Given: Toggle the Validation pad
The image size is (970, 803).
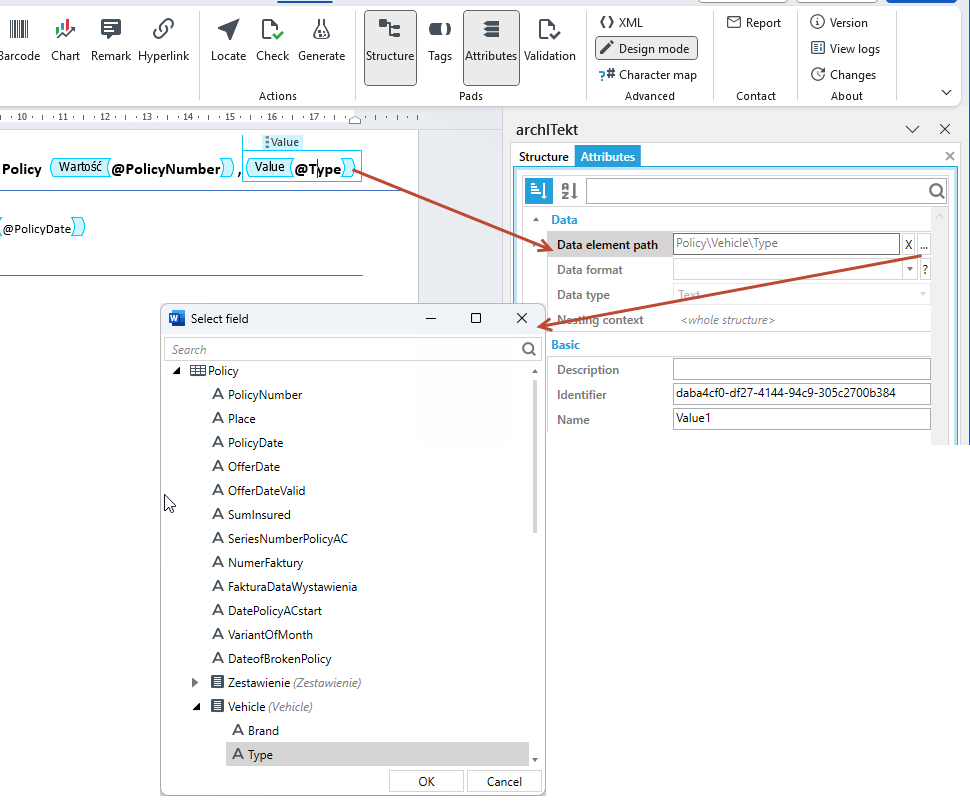Looking at the screenshot, I should (549, 41).
